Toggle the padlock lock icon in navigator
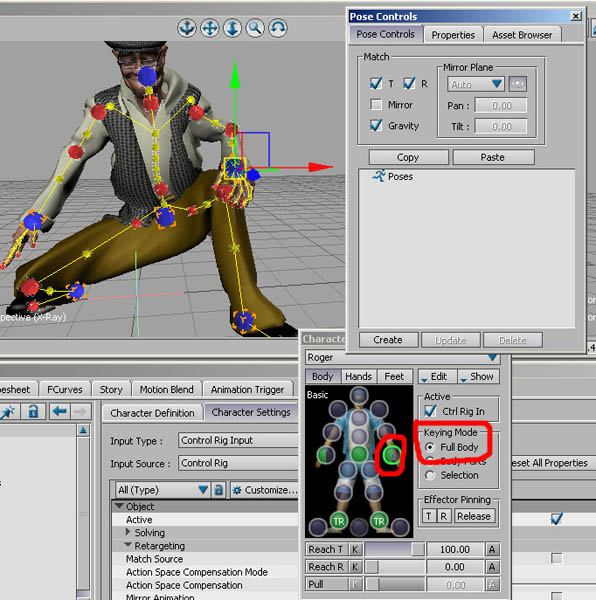 point(33,412)
